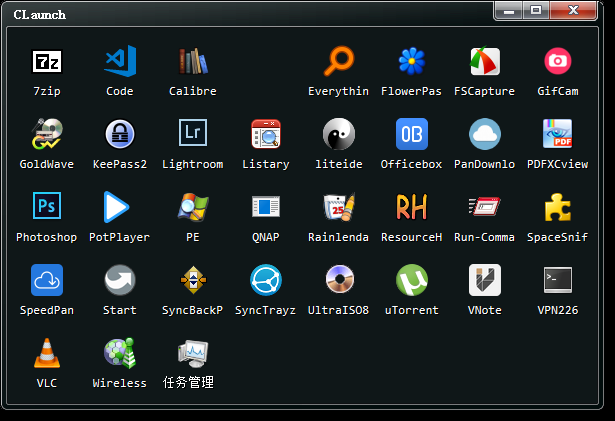Open the PanDownload cloud icon
Viewport: 615px width, 421px height.
click(x=485, y=134)
